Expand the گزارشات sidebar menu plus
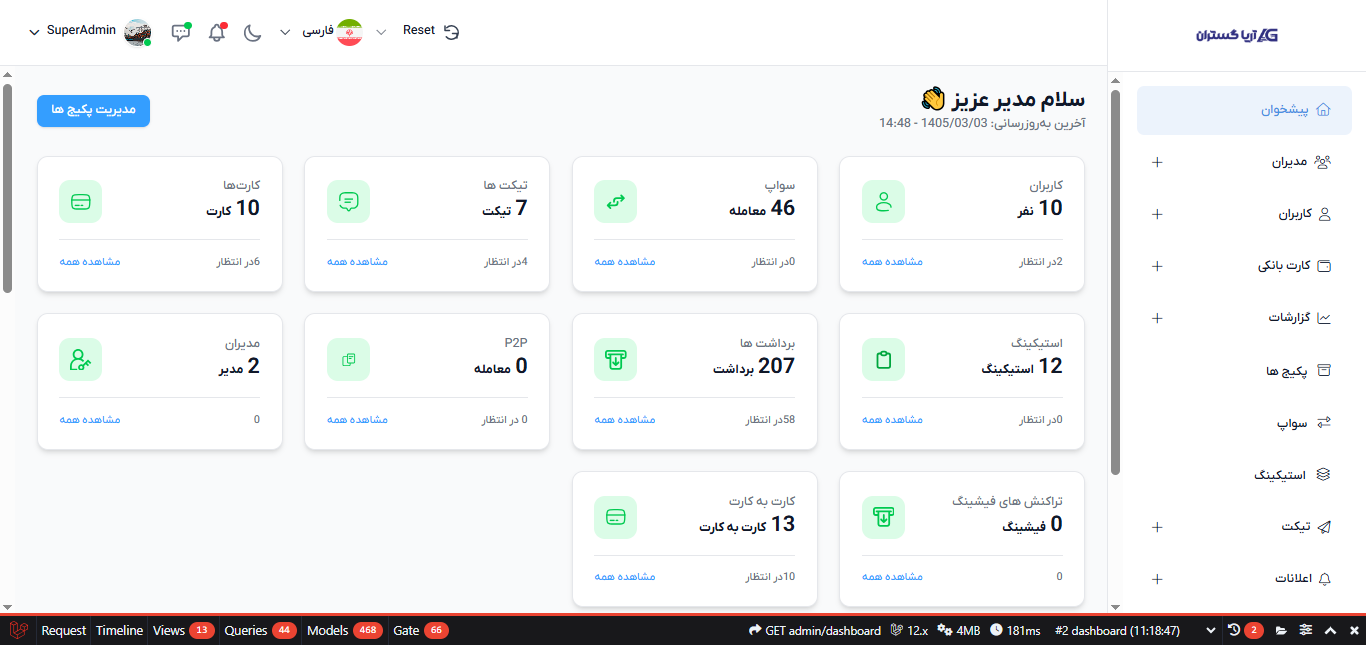1366x645 pixels. pos(1158,318)
